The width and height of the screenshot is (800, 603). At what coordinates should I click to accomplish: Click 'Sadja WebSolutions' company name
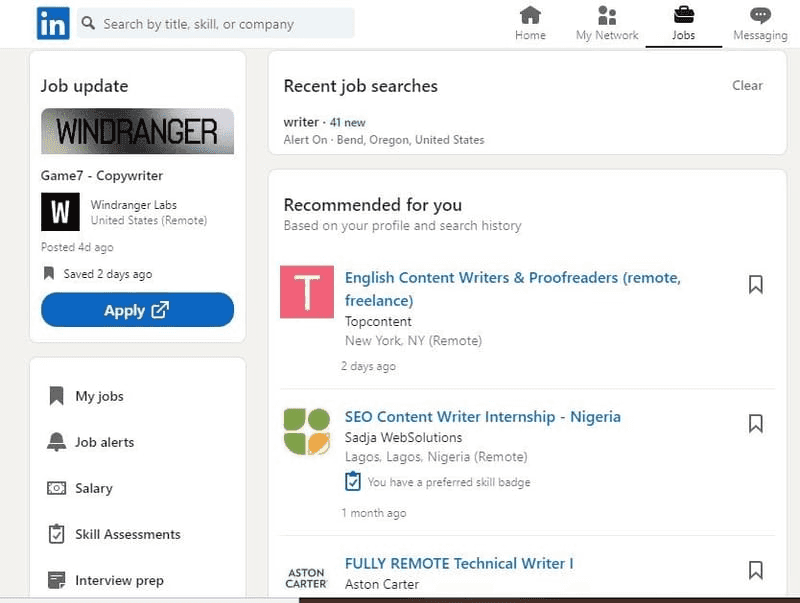(x=403, y=438)
